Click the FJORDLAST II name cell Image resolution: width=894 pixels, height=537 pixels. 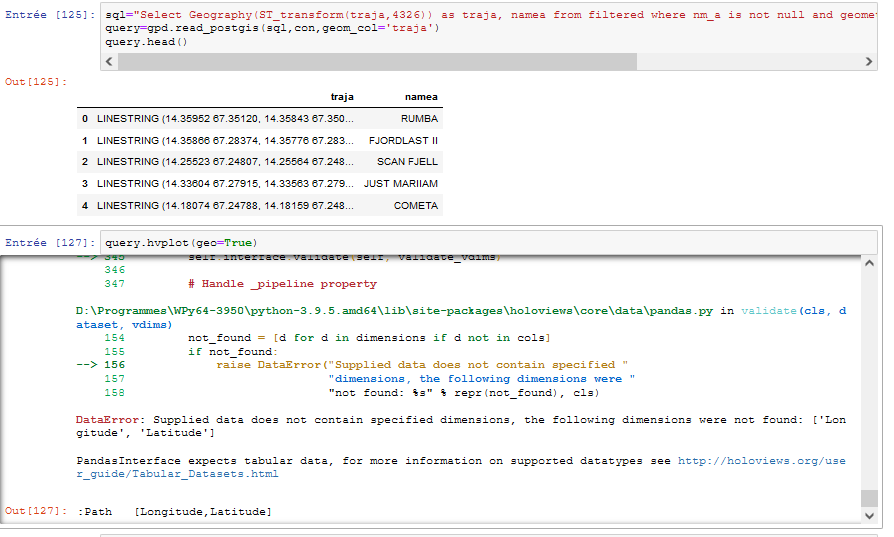pos(403,140)
